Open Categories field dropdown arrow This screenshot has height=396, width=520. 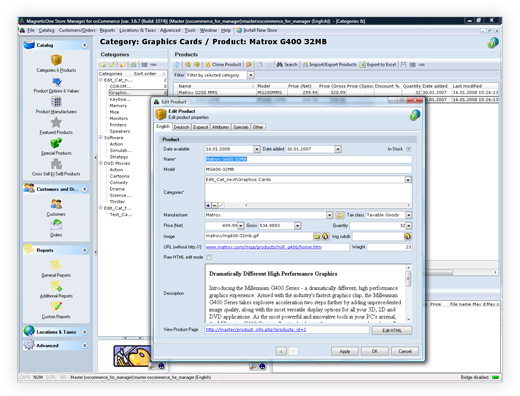(408, 180)
